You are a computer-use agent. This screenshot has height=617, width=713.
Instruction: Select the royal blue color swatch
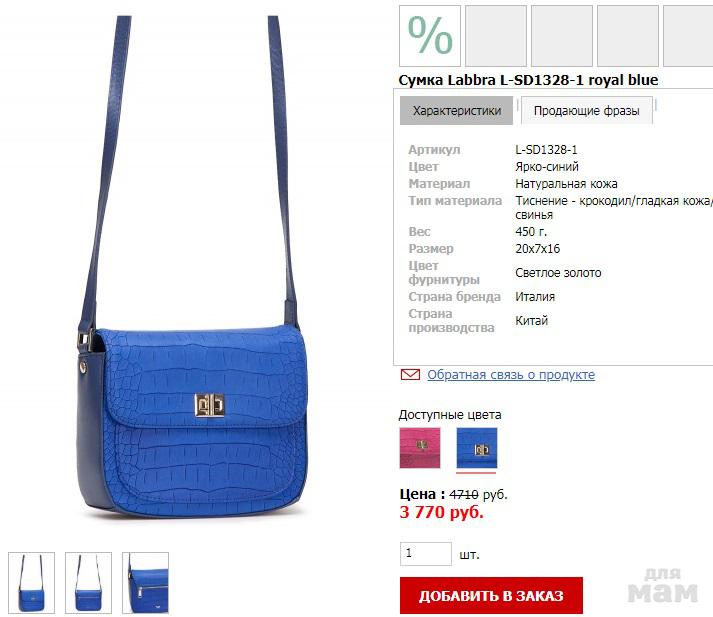[477, 448]
